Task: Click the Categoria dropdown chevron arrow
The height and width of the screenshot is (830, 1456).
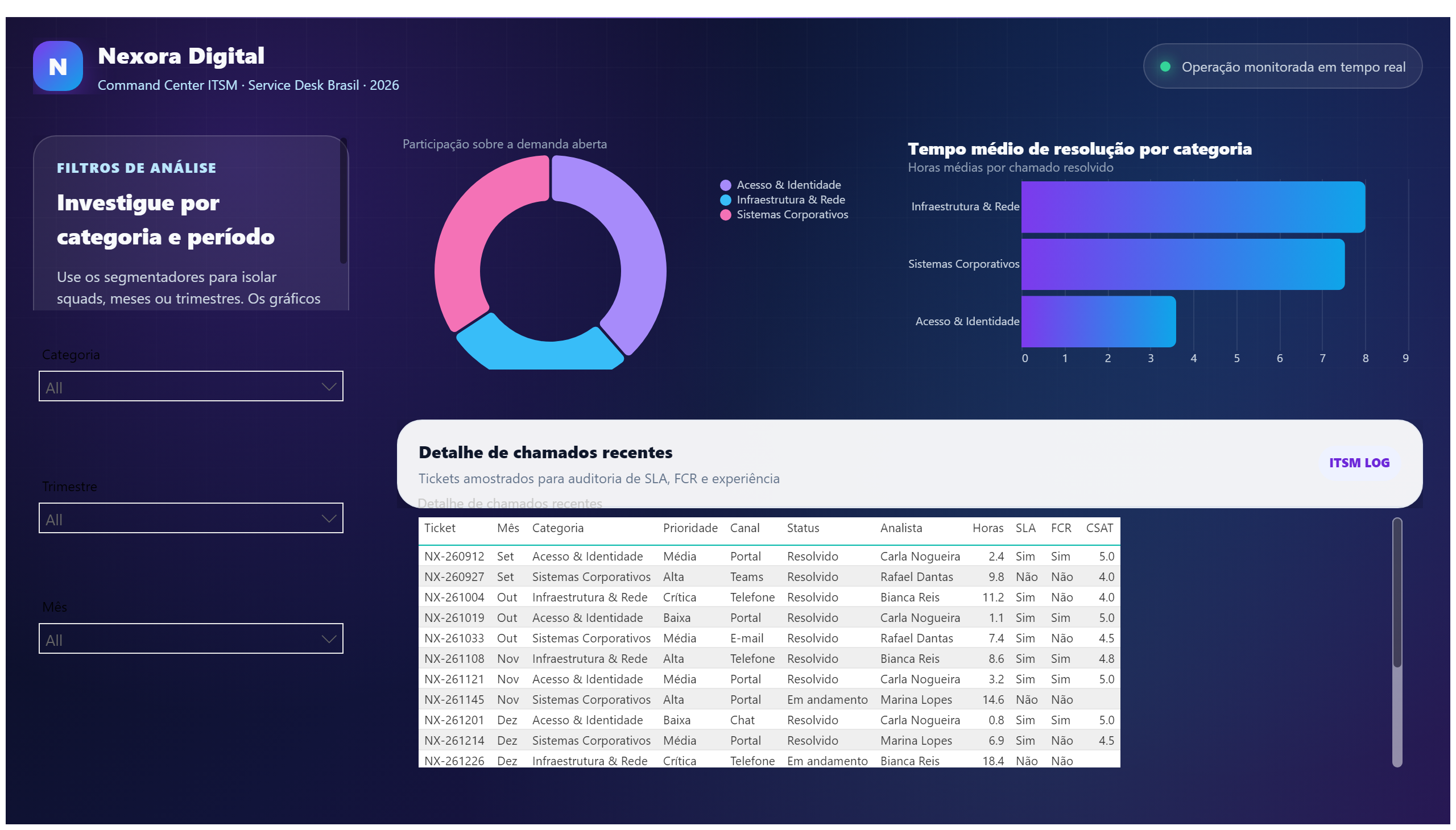Action: click(329, 387)
